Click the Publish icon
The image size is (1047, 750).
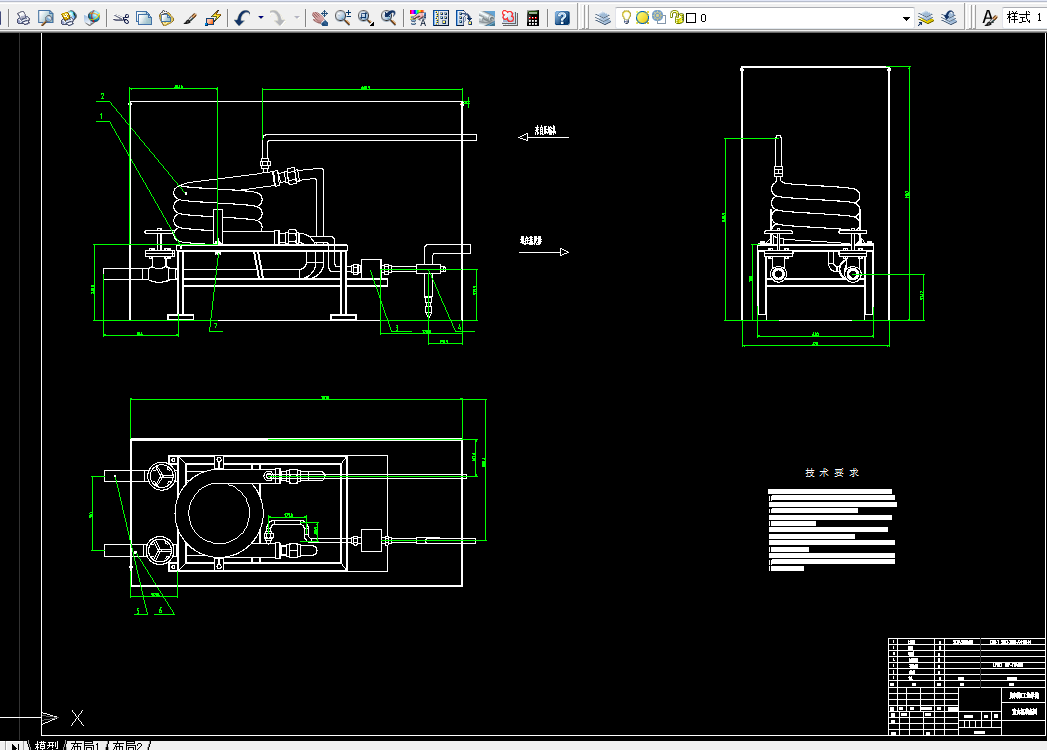tap(68, 18)
